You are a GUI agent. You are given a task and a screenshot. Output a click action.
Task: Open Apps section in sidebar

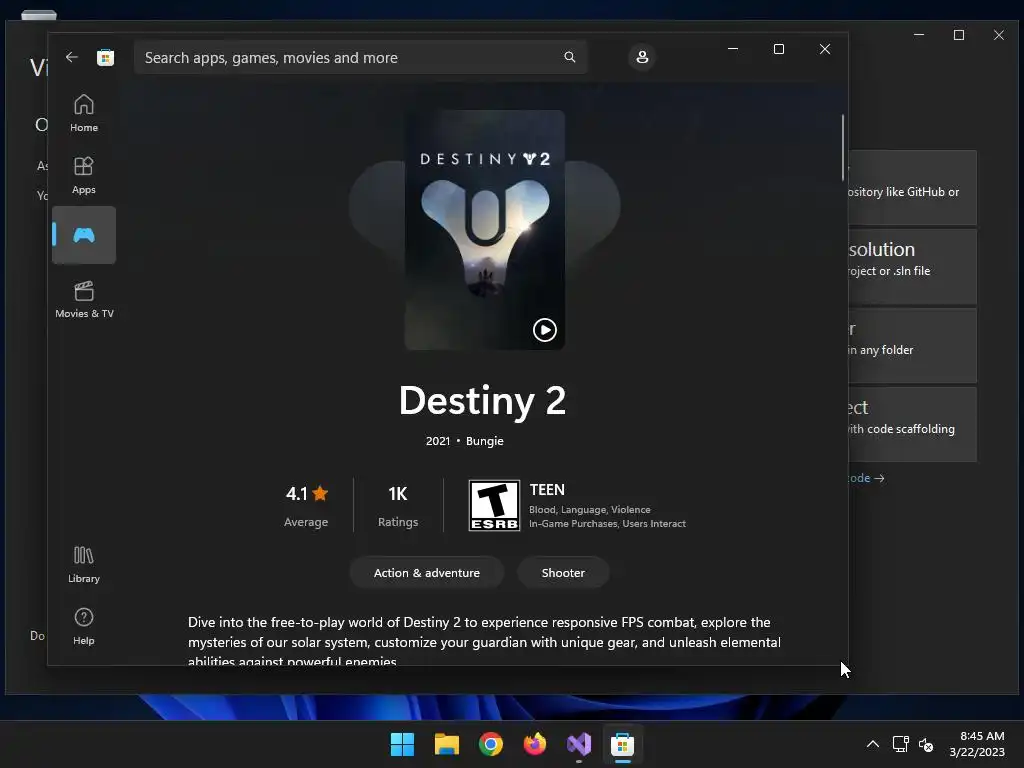(x=84, y=175)
